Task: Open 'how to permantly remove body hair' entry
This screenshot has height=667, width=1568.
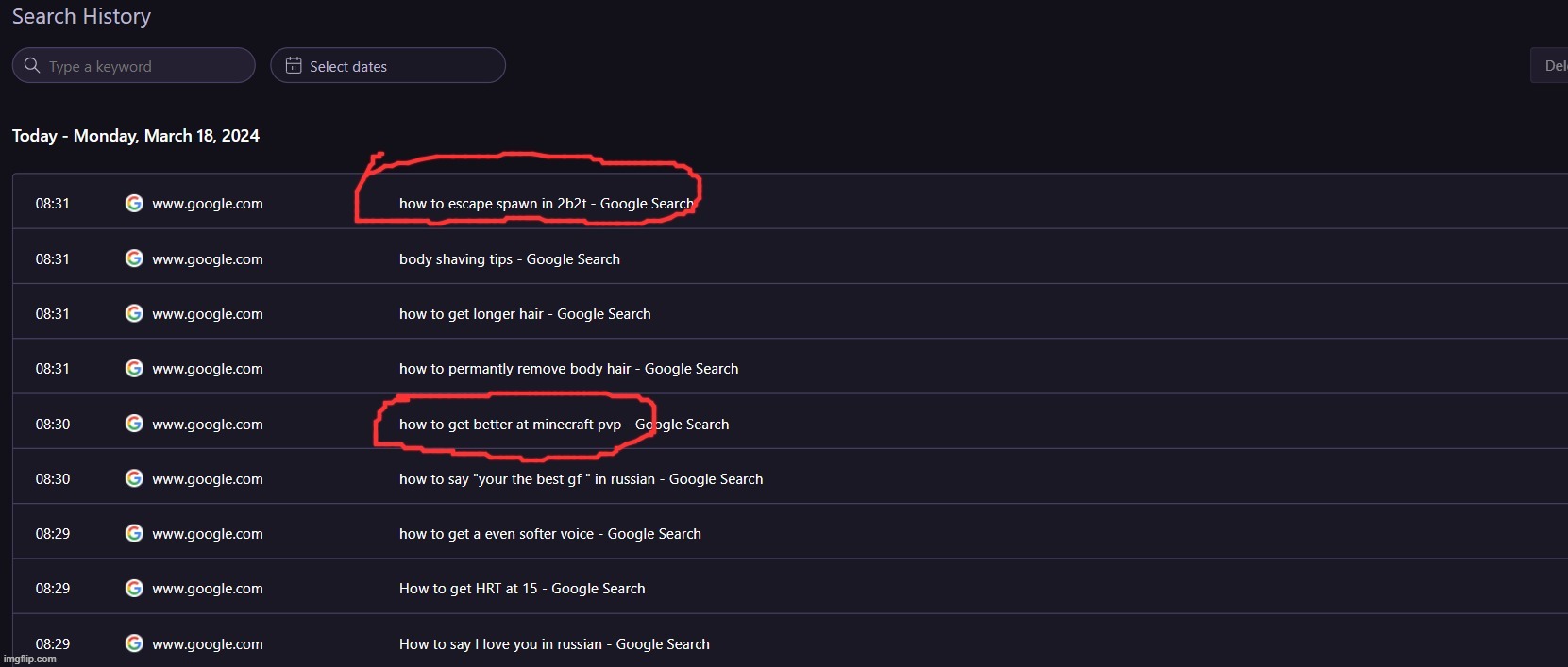Action: (568, 368)
